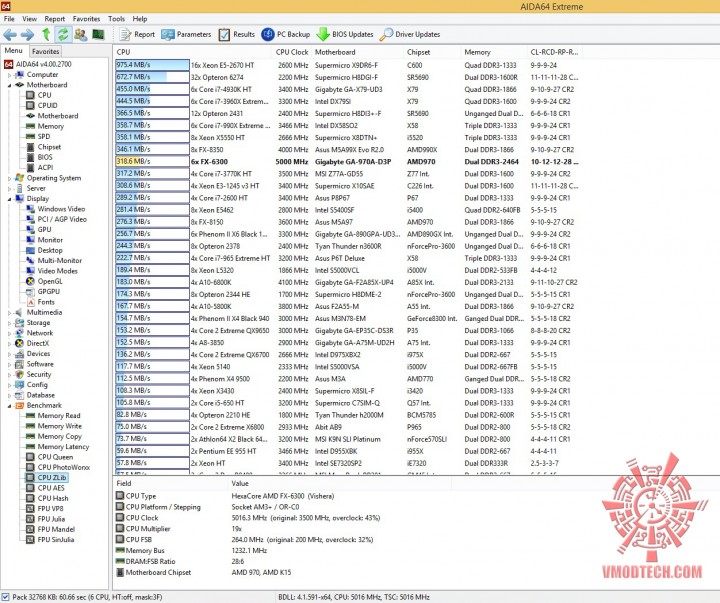720x603 pixels.
Task: Open Results from the toolbar
Action: pos(236,34)
